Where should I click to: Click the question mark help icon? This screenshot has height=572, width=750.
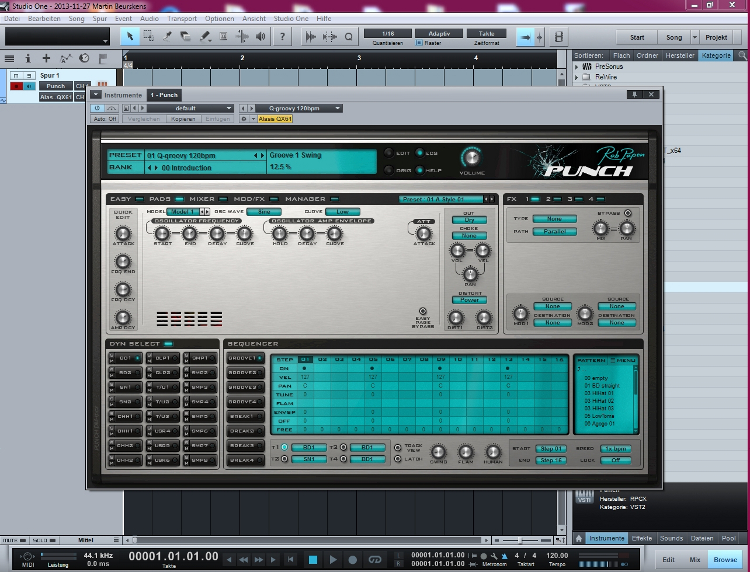pos(283,36)
